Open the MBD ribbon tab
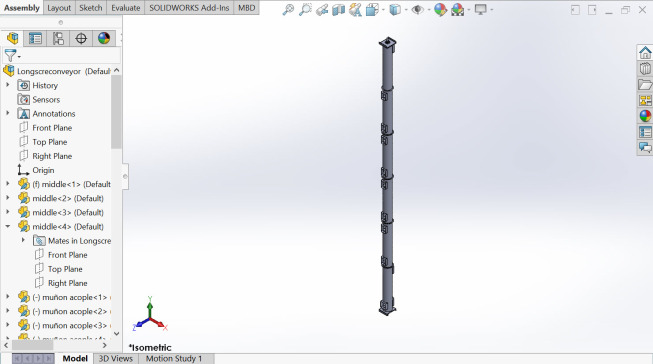The image size is (653, 364). (x=247, y=7)
